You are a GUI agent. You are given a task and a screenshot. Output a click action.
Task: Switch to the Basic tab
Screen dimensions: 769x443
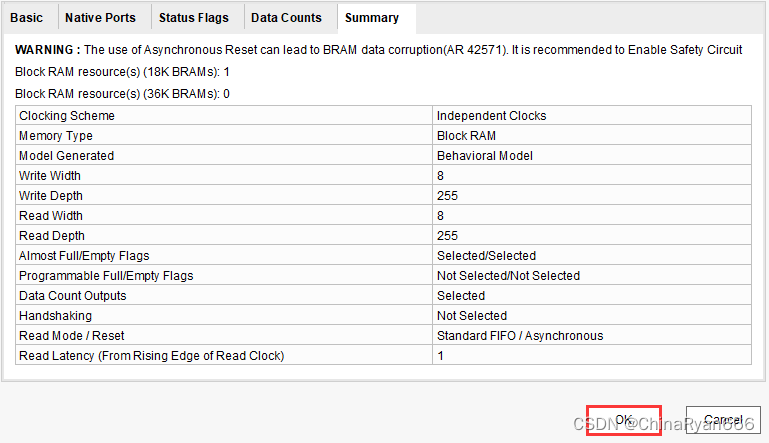point(26,18)
